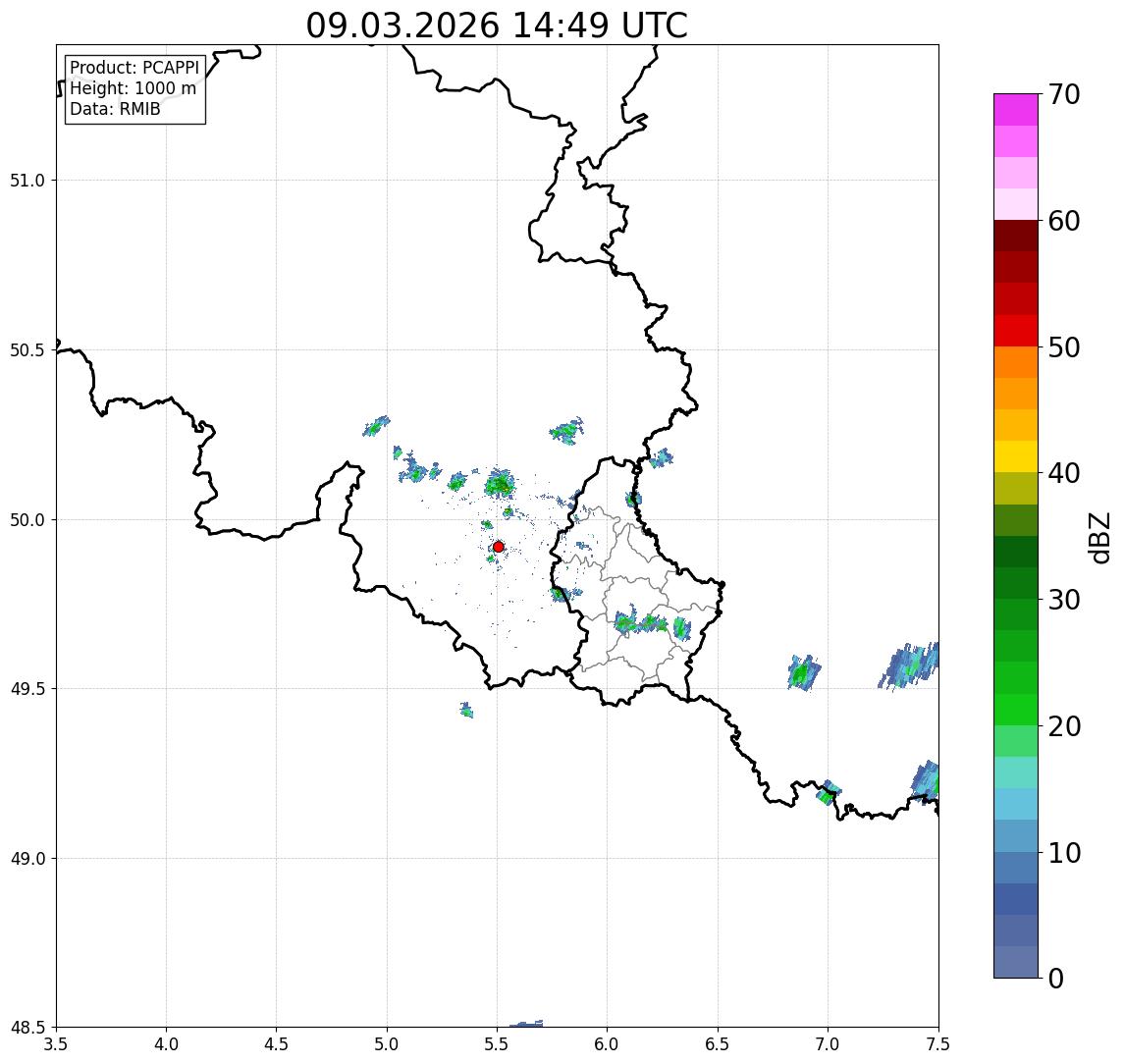The image size is (1124, 1064).
Task: Click latitude axis label 48.5
Action: tap(27, 1028)
